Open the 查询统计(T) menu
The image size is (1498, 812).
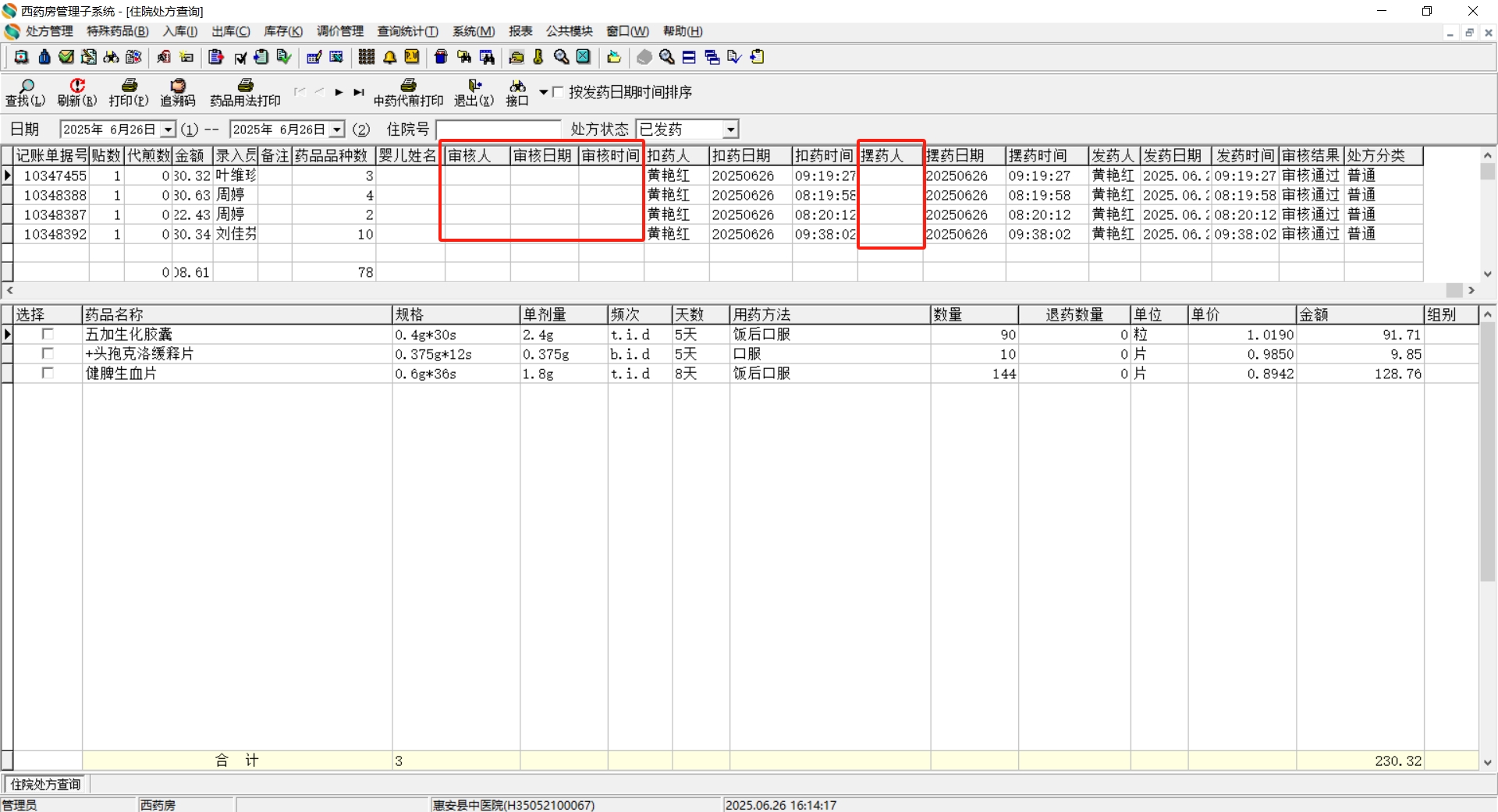(x=407, y=31)
